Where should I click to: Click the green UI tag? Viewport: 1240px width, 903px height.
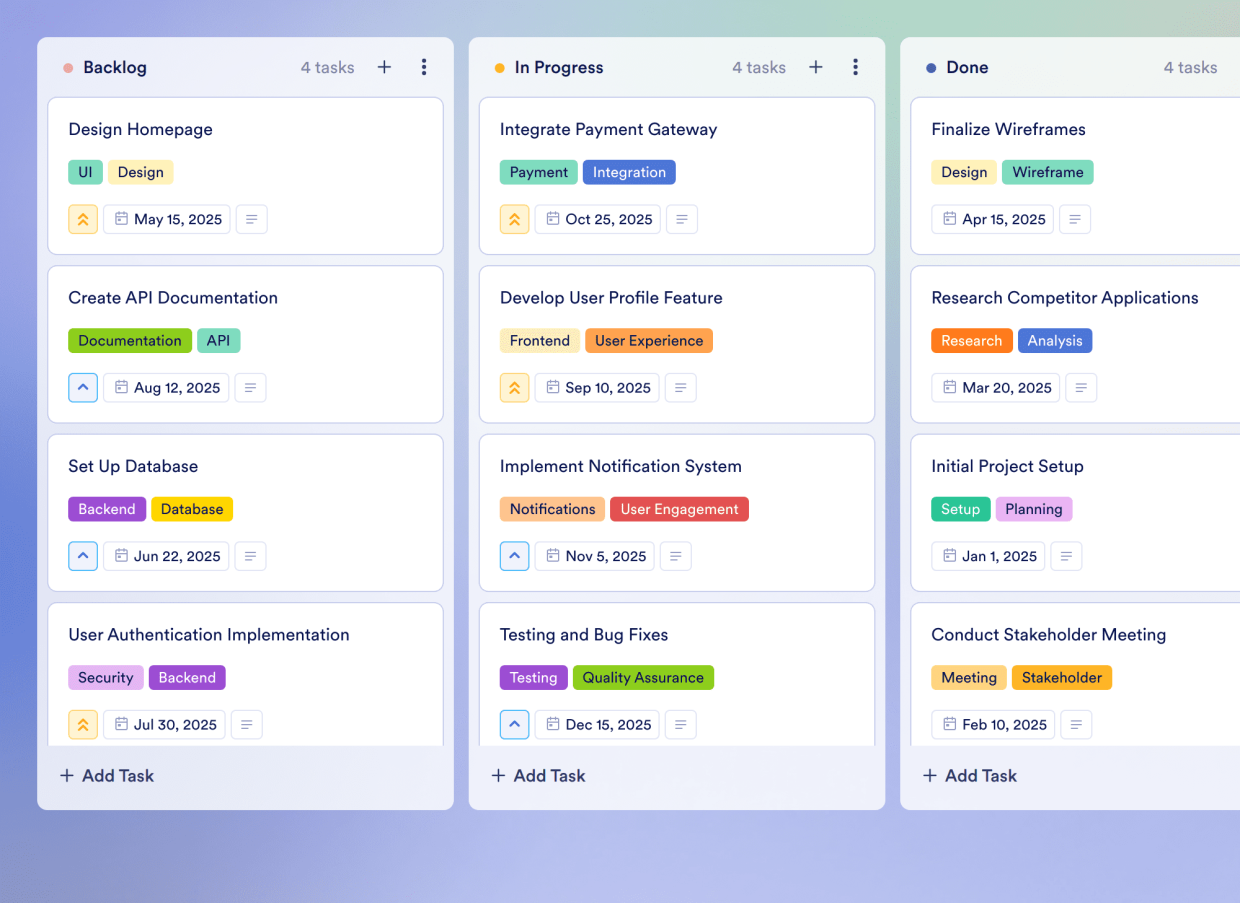point(85,172)
